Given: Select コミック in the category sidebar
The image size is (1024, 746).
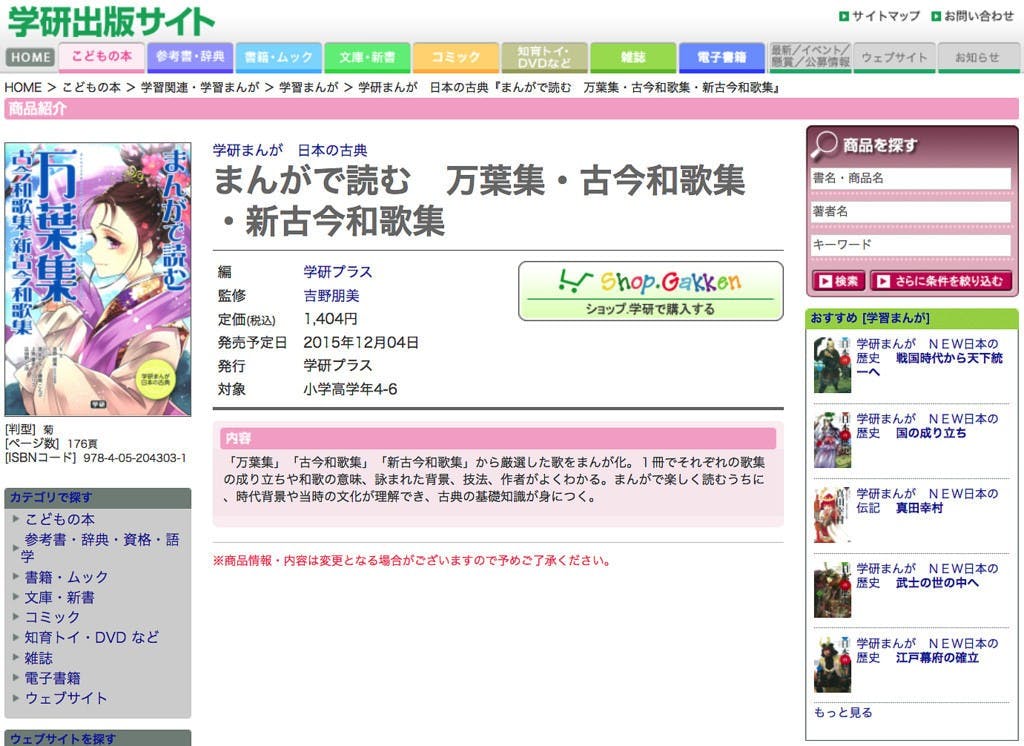Looking at the screenshot, I should (x=52, y=617).
